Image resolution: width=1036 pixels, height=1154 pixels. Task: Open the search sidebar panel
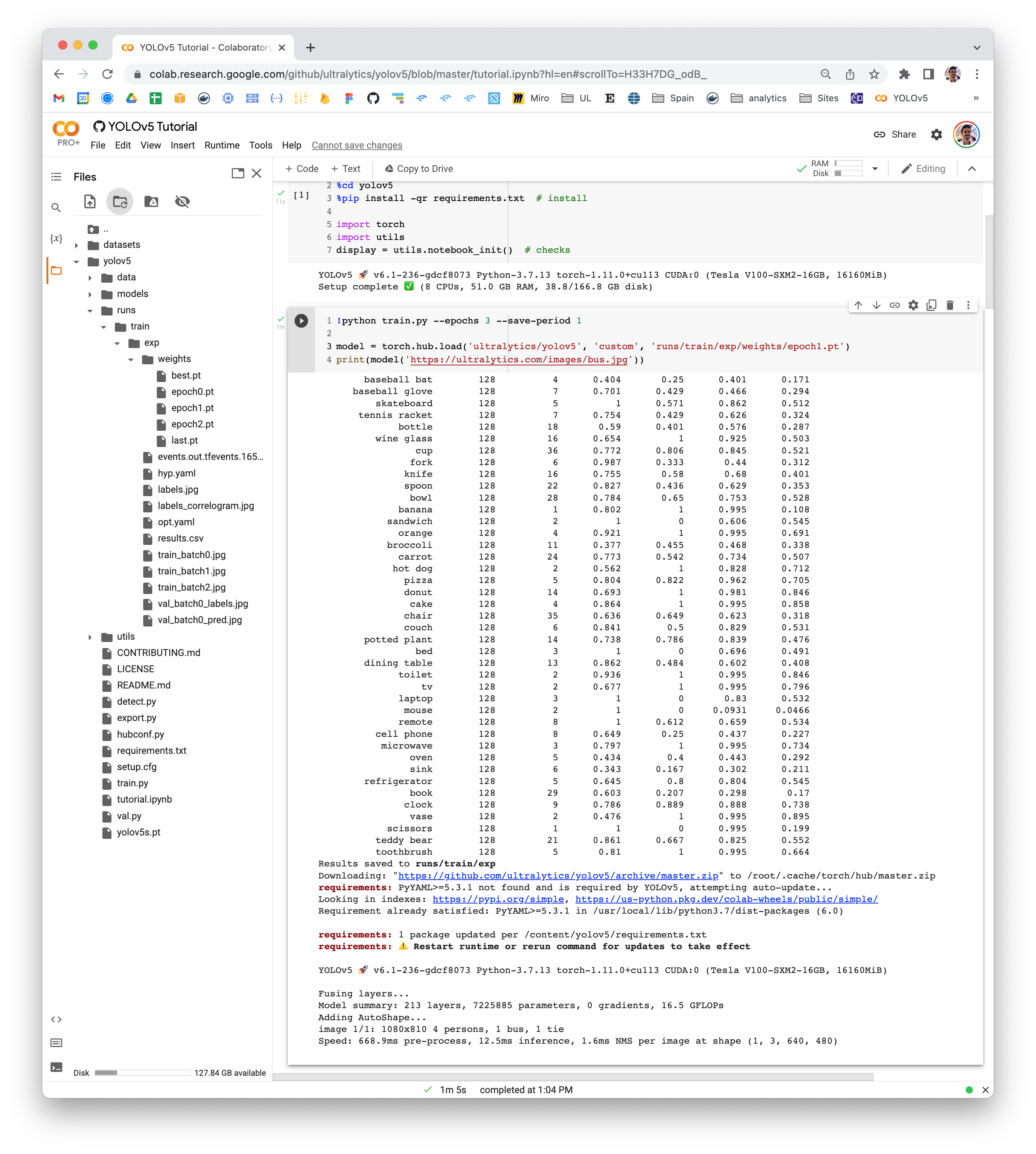coord(56,208)
